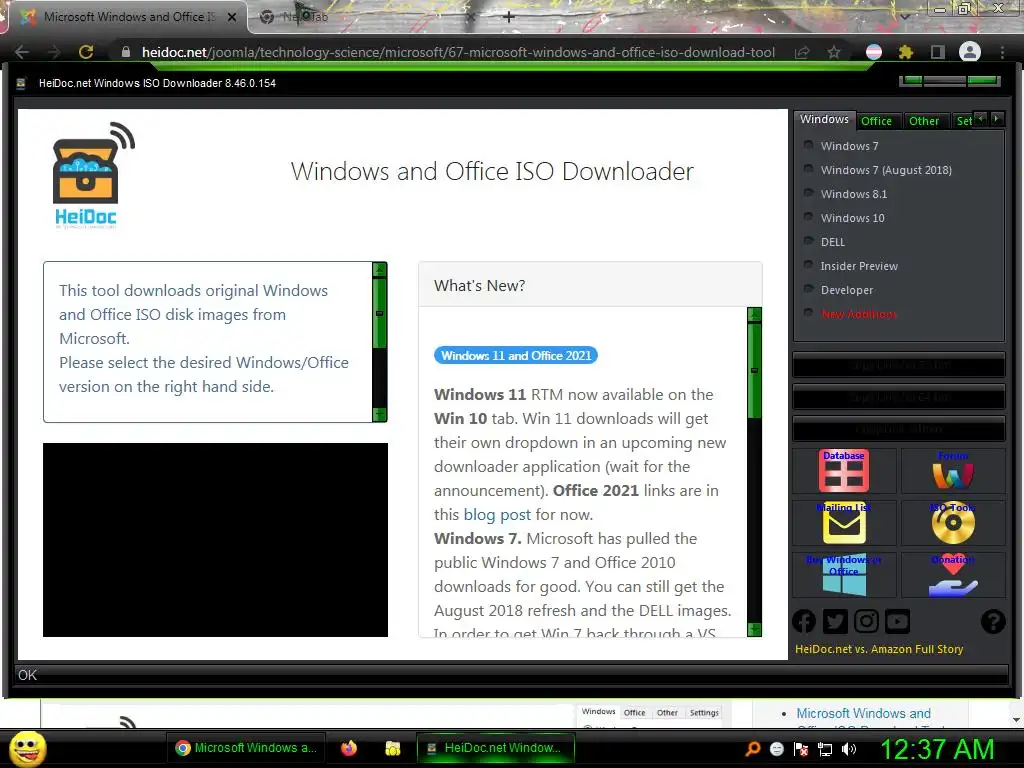Viewport: 1024px width, 768px height.
Task: Open the Twitter icon in downloader
Action: coord(835,622)
